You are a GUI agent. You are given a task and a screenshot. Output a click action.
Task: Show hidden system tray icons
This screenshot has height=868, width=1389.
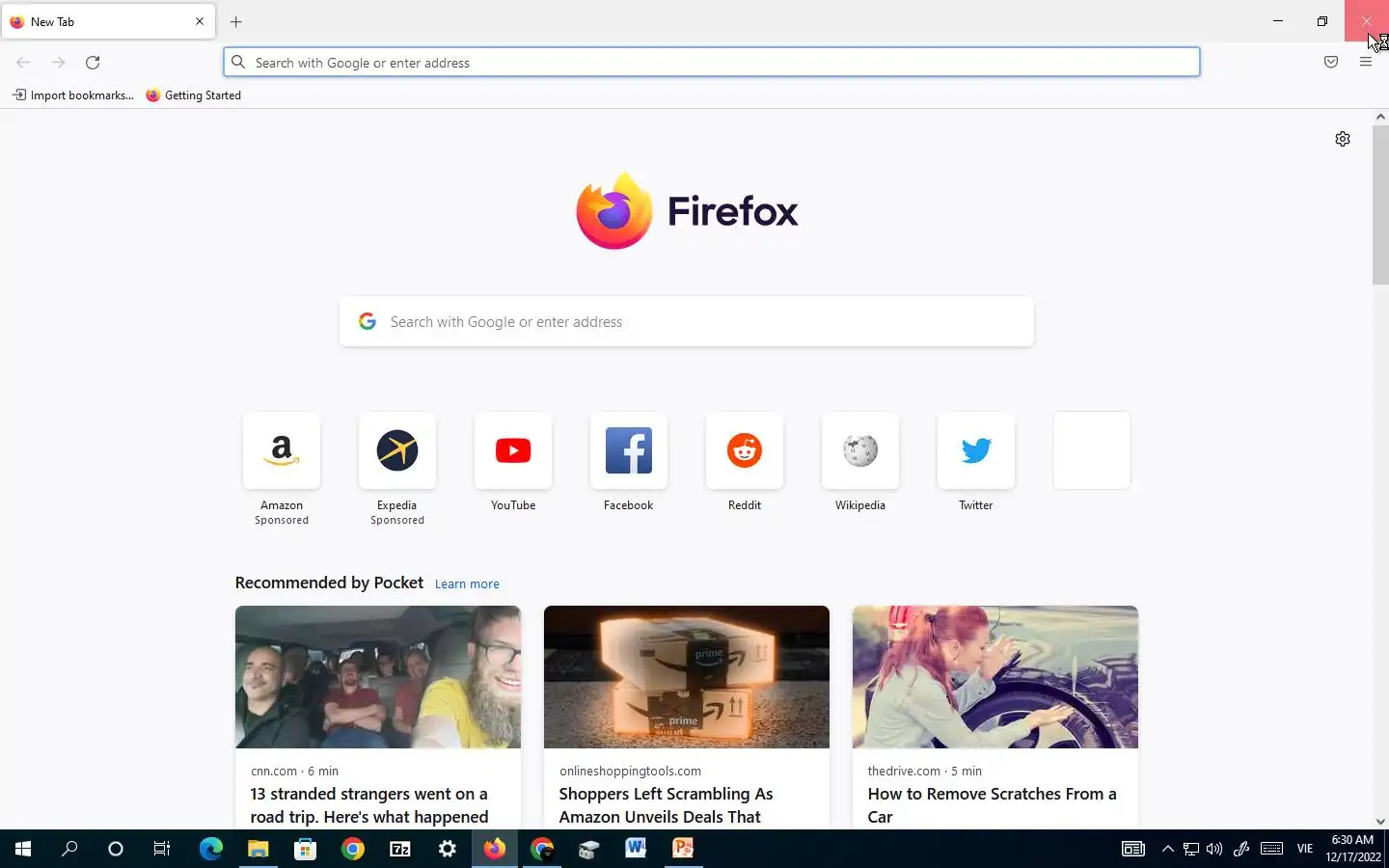coord(1167,849)
